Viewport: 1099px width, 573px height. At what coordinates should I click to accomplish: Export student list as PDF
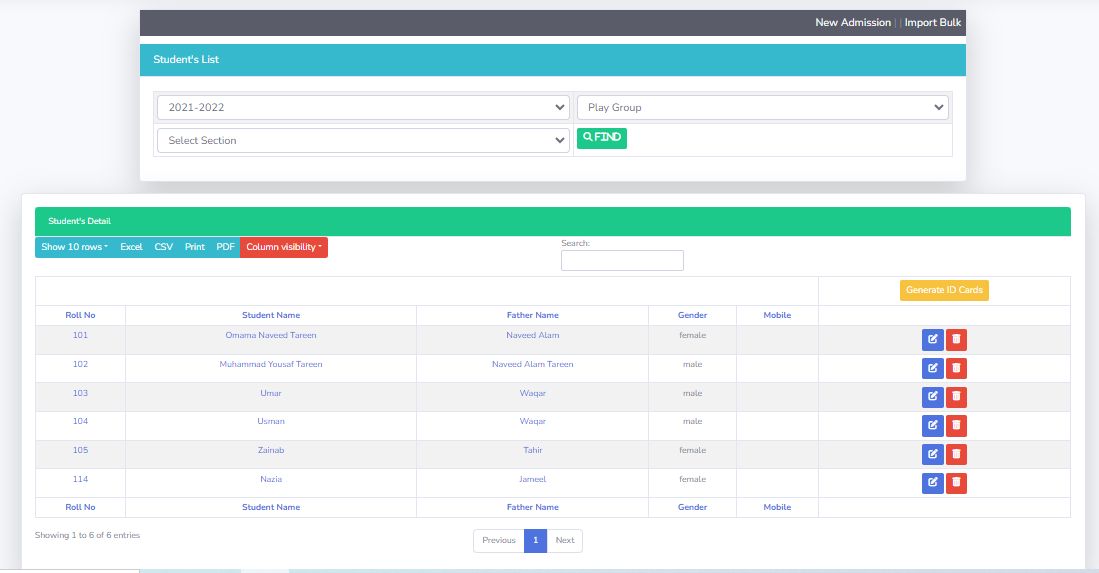[225, 247]
